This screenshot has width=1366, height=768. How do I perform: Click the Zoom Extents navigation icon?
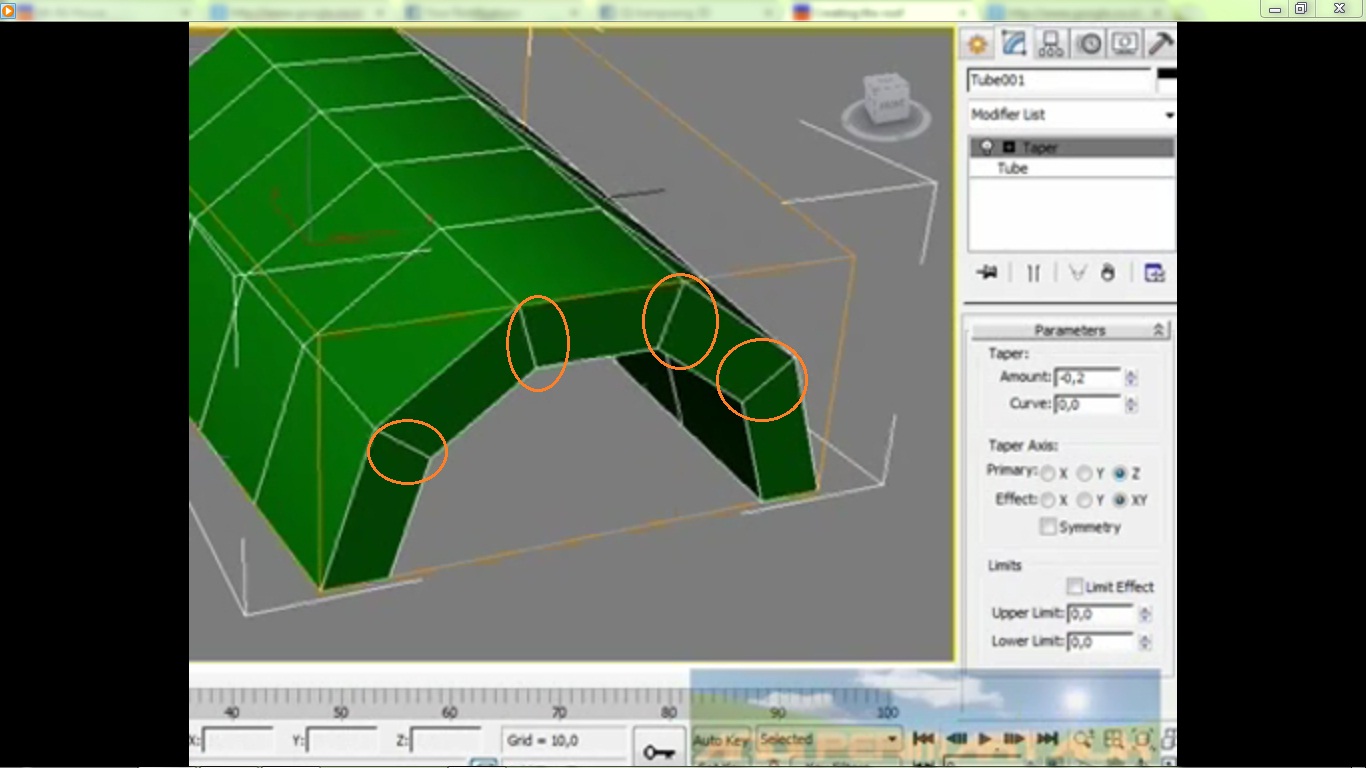click(1143, 740)
